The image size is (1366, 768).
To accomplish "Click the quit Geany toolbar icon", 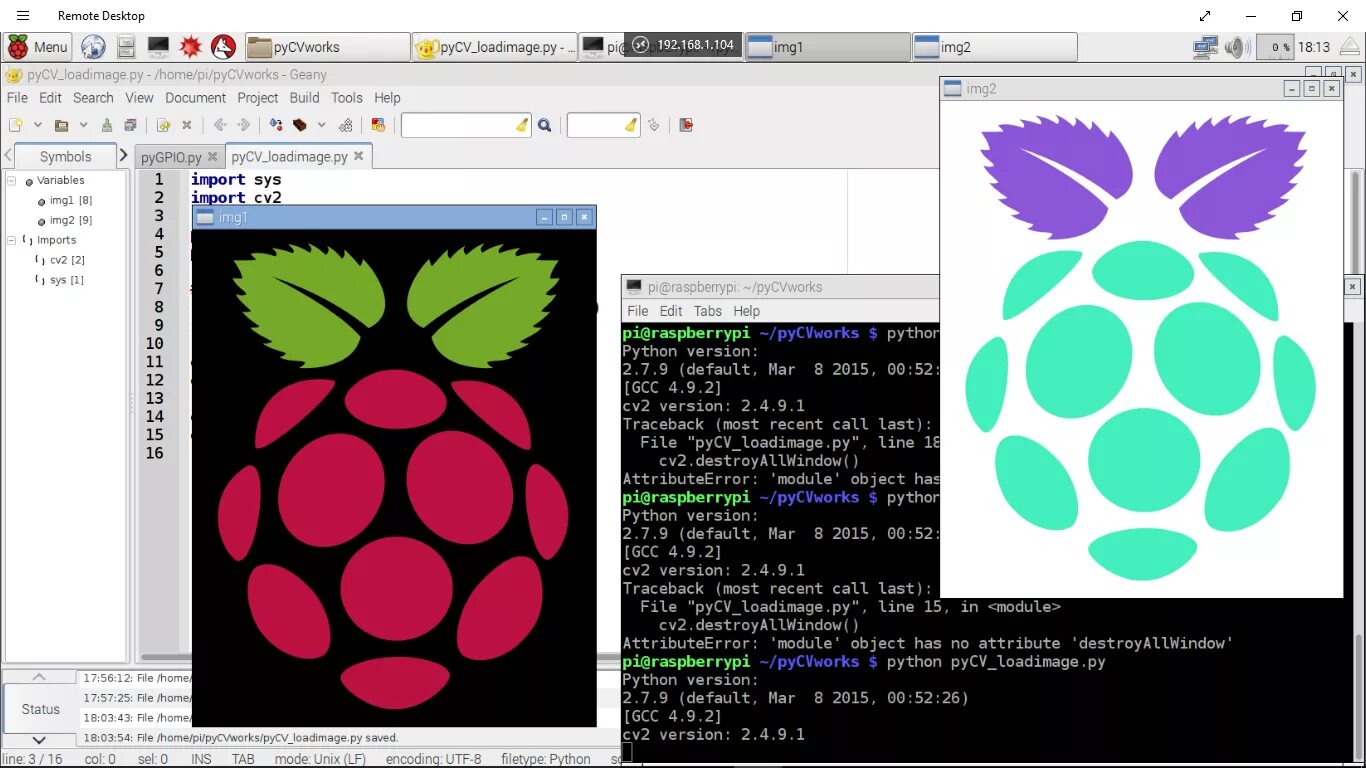I will pyautogui.click(x=686, y=125).
